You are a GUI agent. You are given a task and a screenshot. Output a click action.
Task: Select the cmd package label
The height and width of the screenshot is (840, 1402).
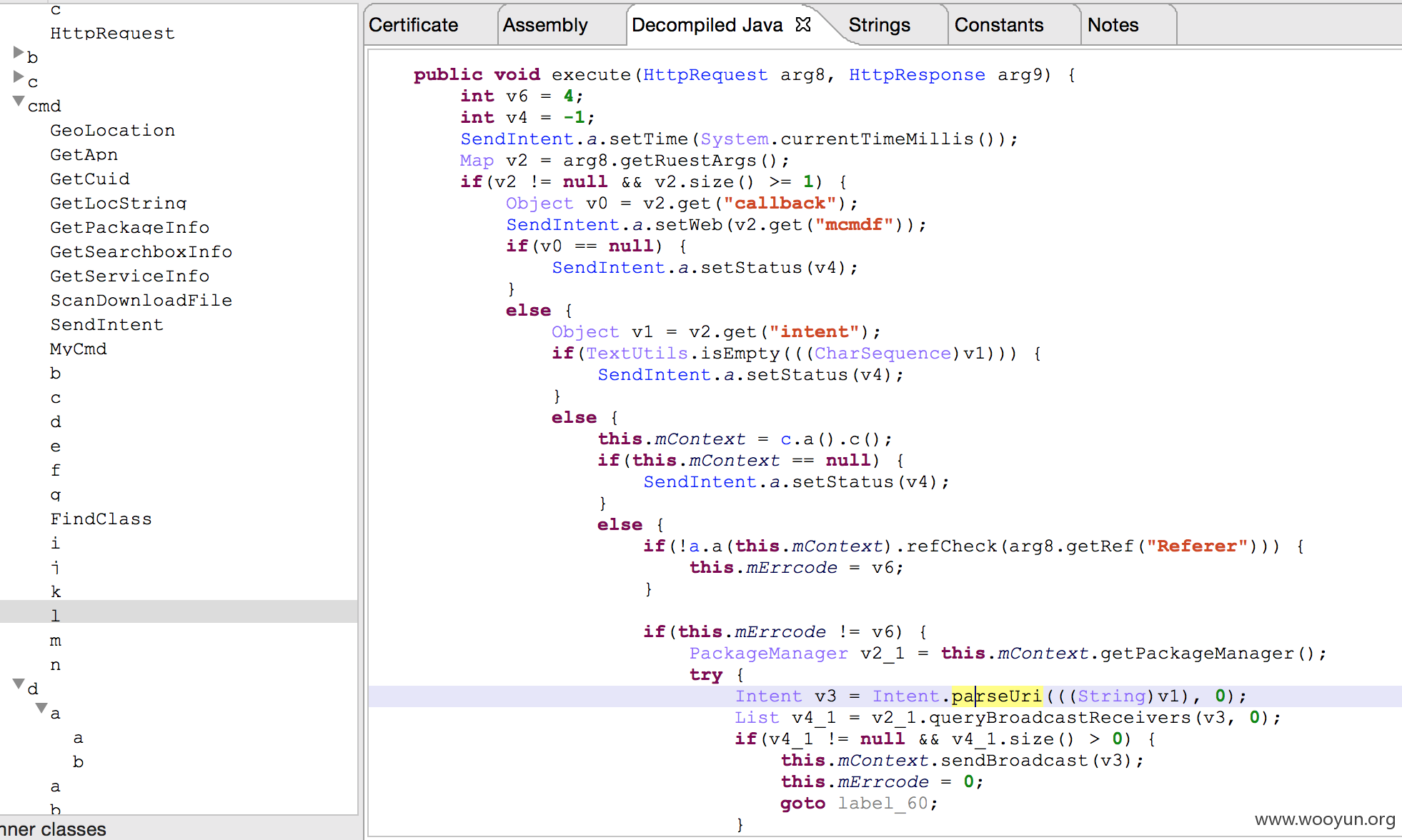pos(44,106)
